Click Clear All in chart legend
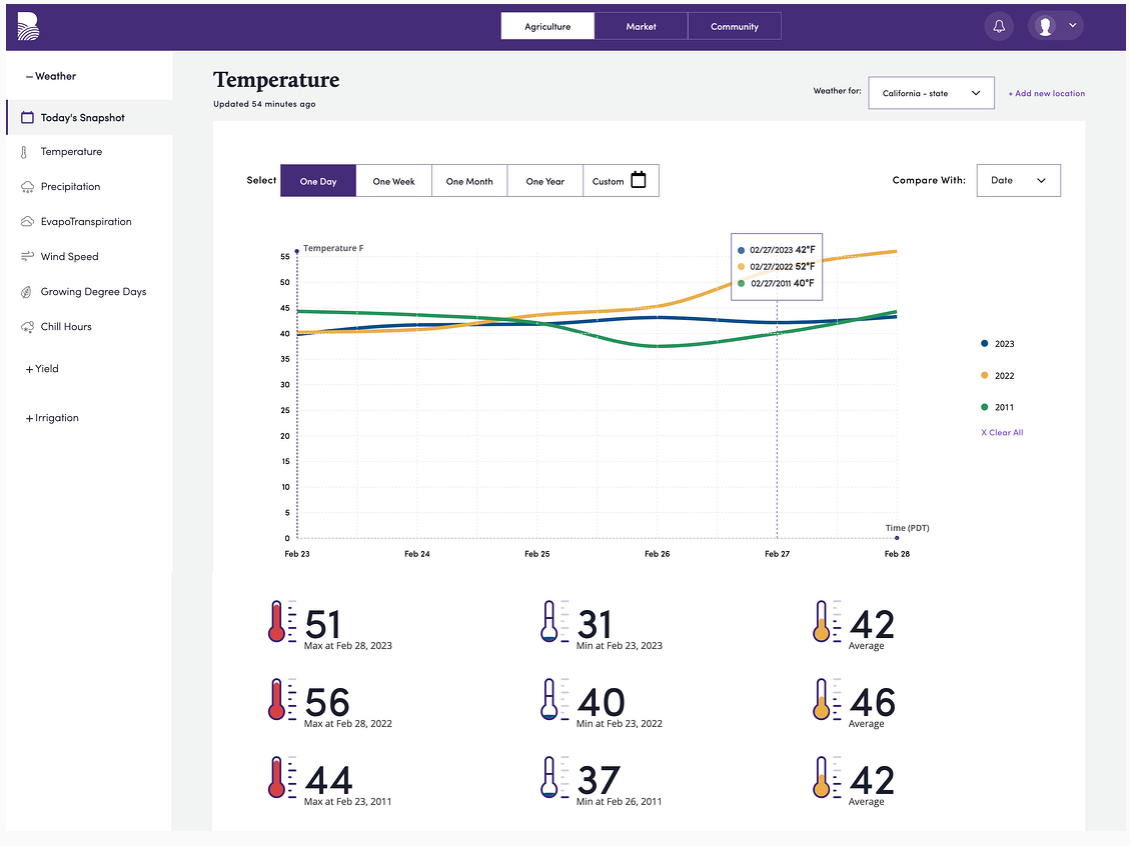The width and height of the screenshot is (1130, 846). click(x=1002, y=432)
